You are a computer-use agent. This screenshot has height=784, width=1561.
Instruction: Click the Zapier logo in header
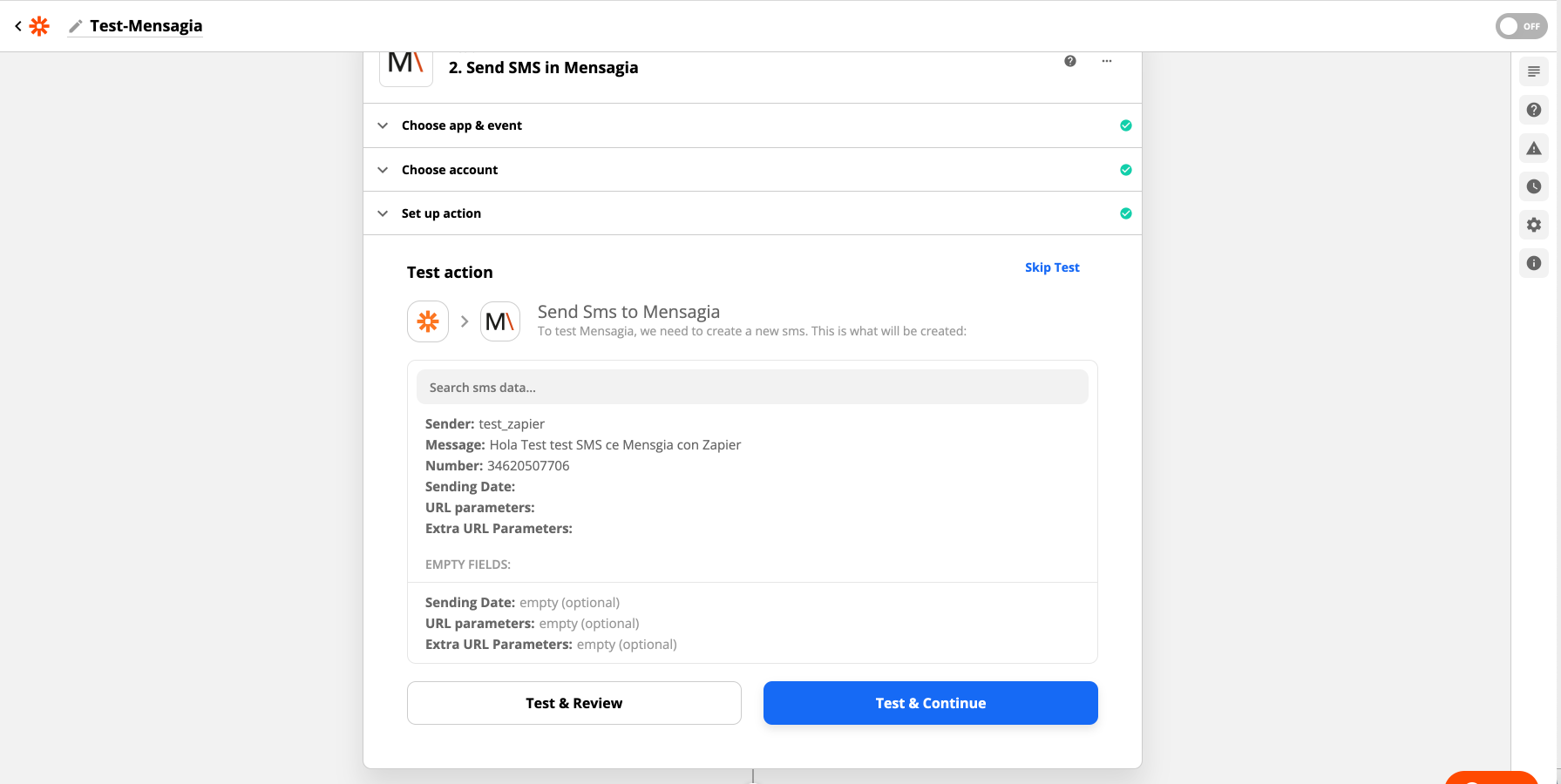[39, 26]
